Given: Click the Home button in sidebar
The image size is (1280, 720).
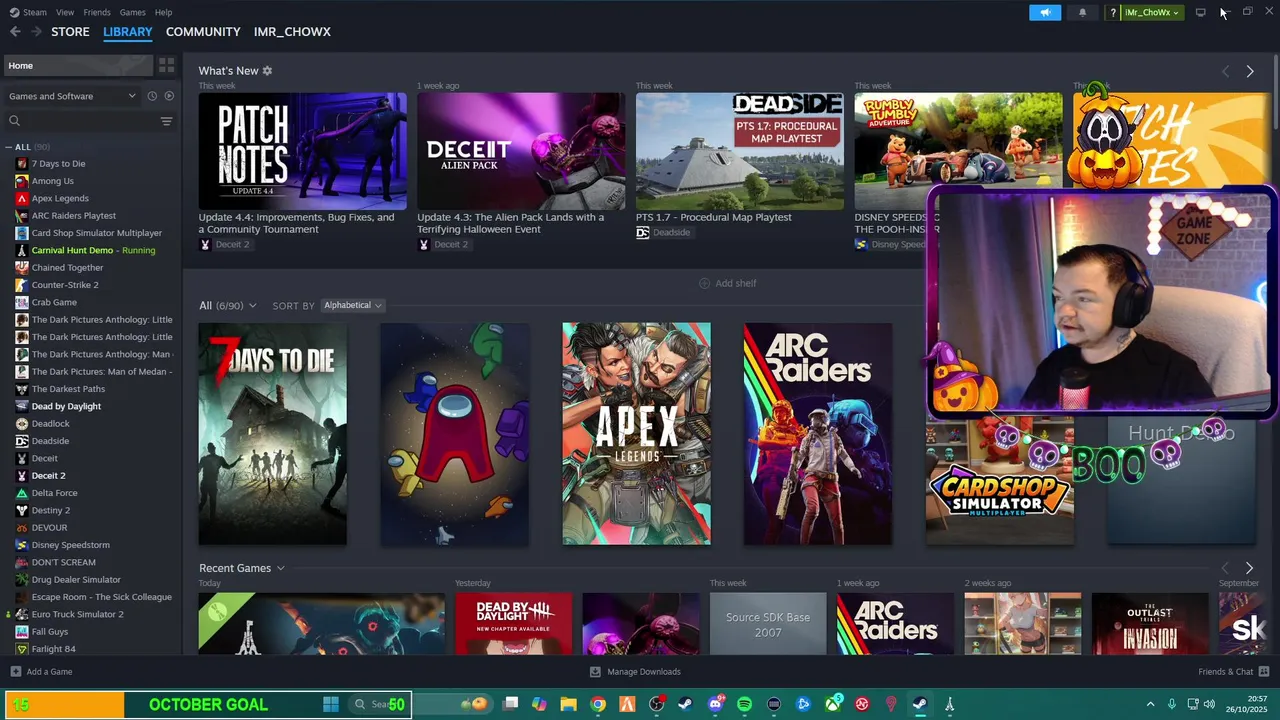Looking at the screenshot, I should (78, 65).
